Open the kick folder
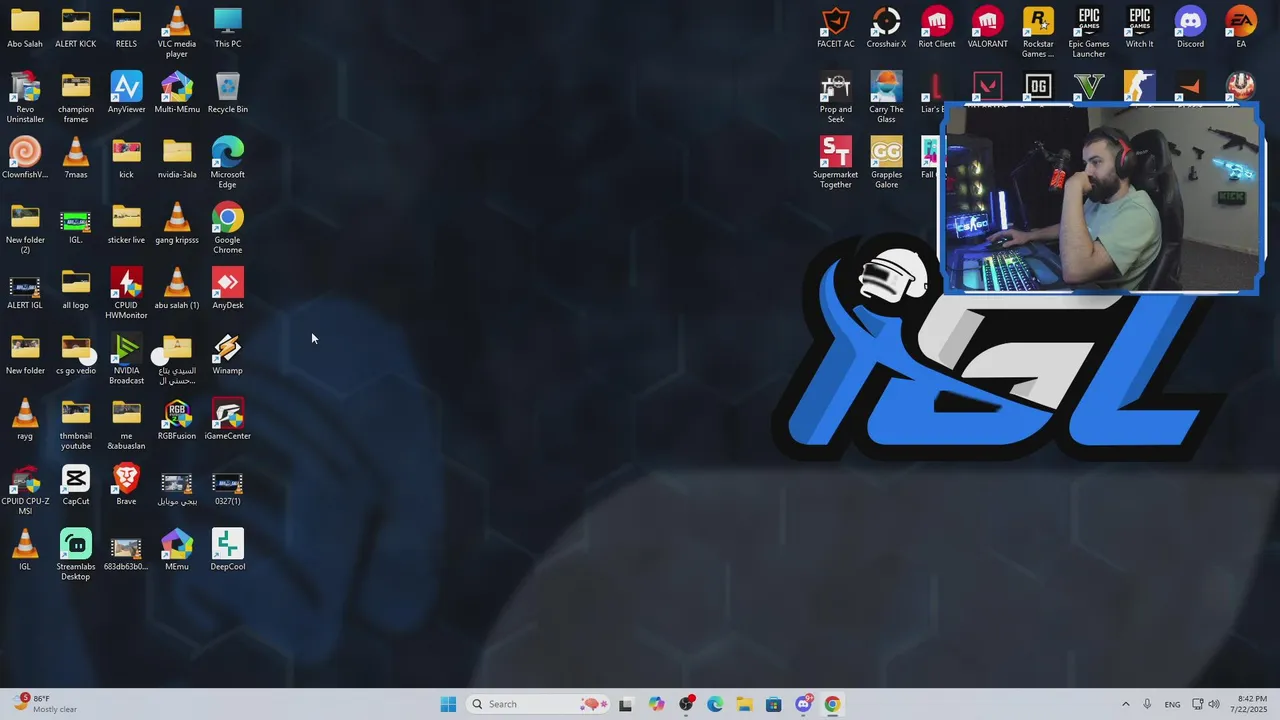Screen dimensions: 1280x720 pos(126,158)
